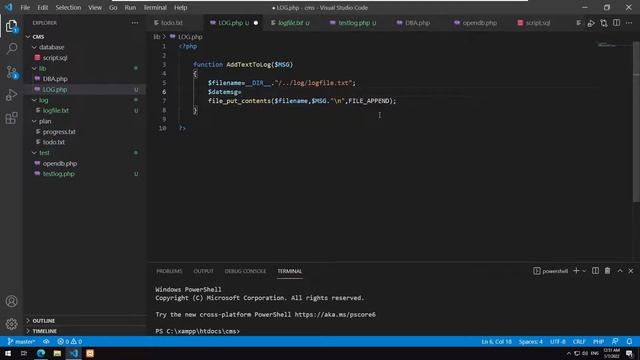
Task: Open the Search view in activity bar
Action: pyautogui.click(x=11, y=49)
